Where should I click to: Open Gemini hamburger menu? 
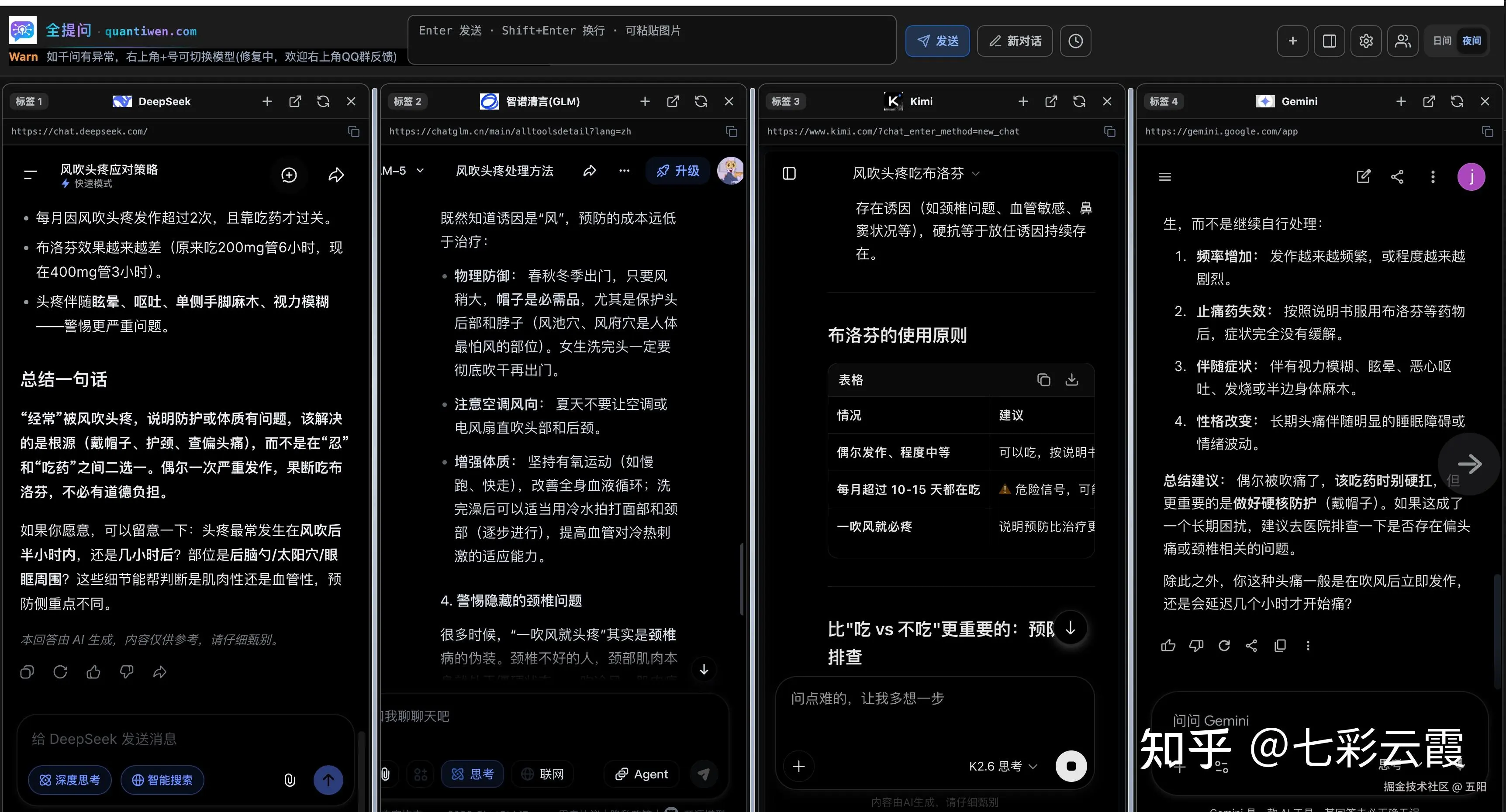[1164, 176]
